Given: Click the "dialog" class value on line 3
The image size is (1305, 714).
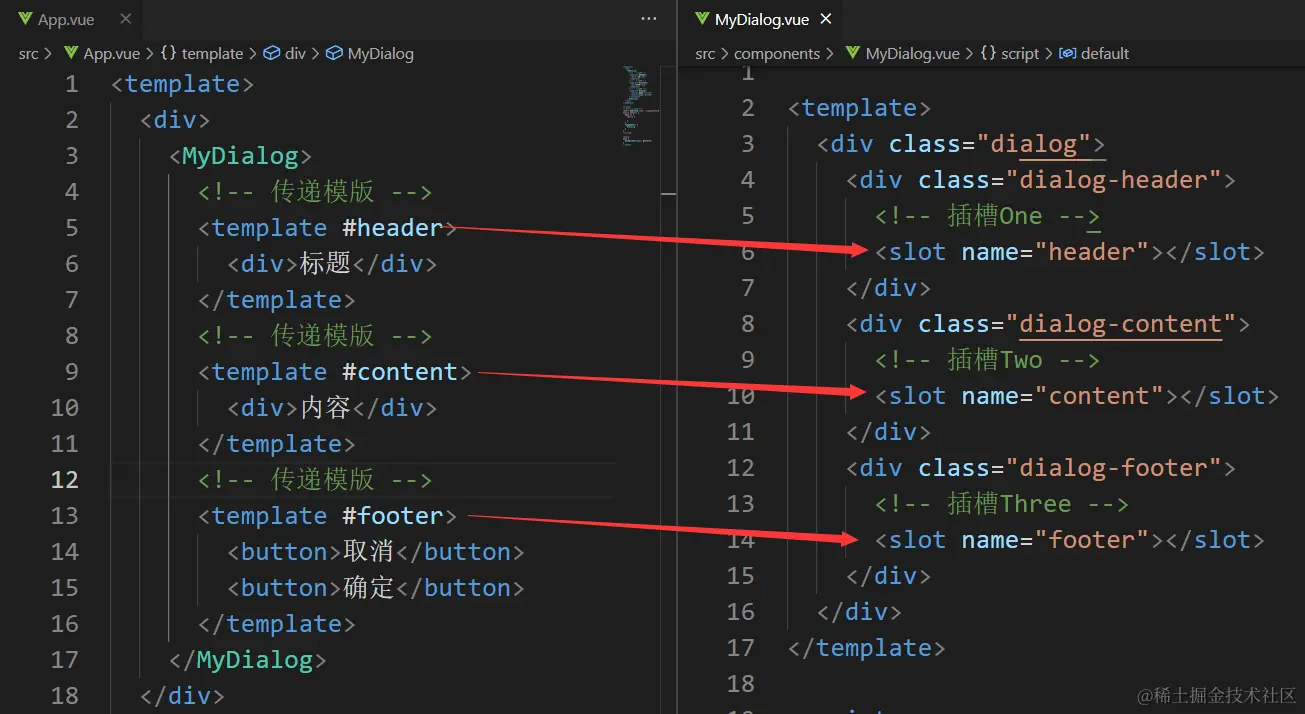Looking at the screenshot, I should tap(1034, 144).
